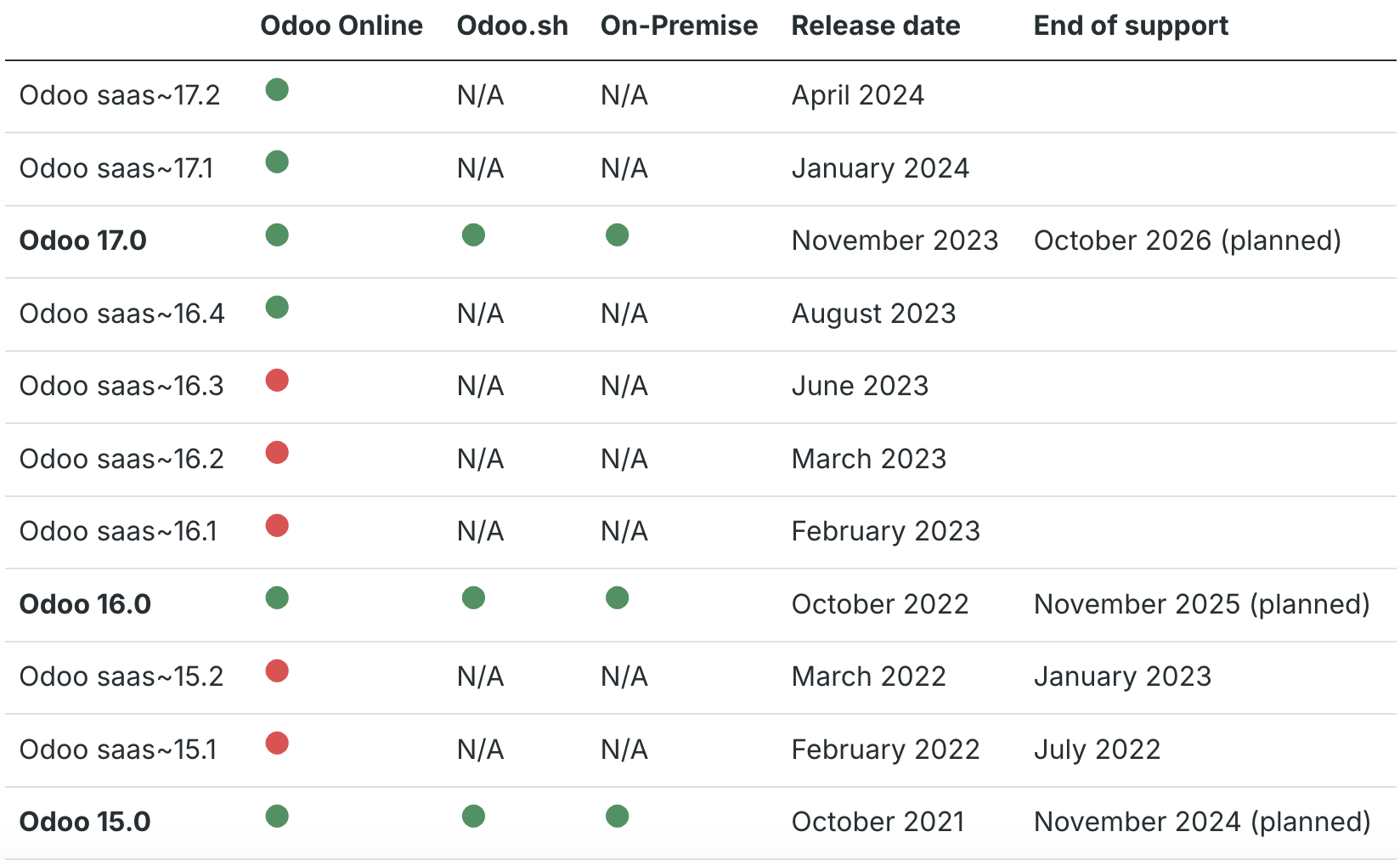Click the End of support header
The image size is (1400, 860).
1131,25
